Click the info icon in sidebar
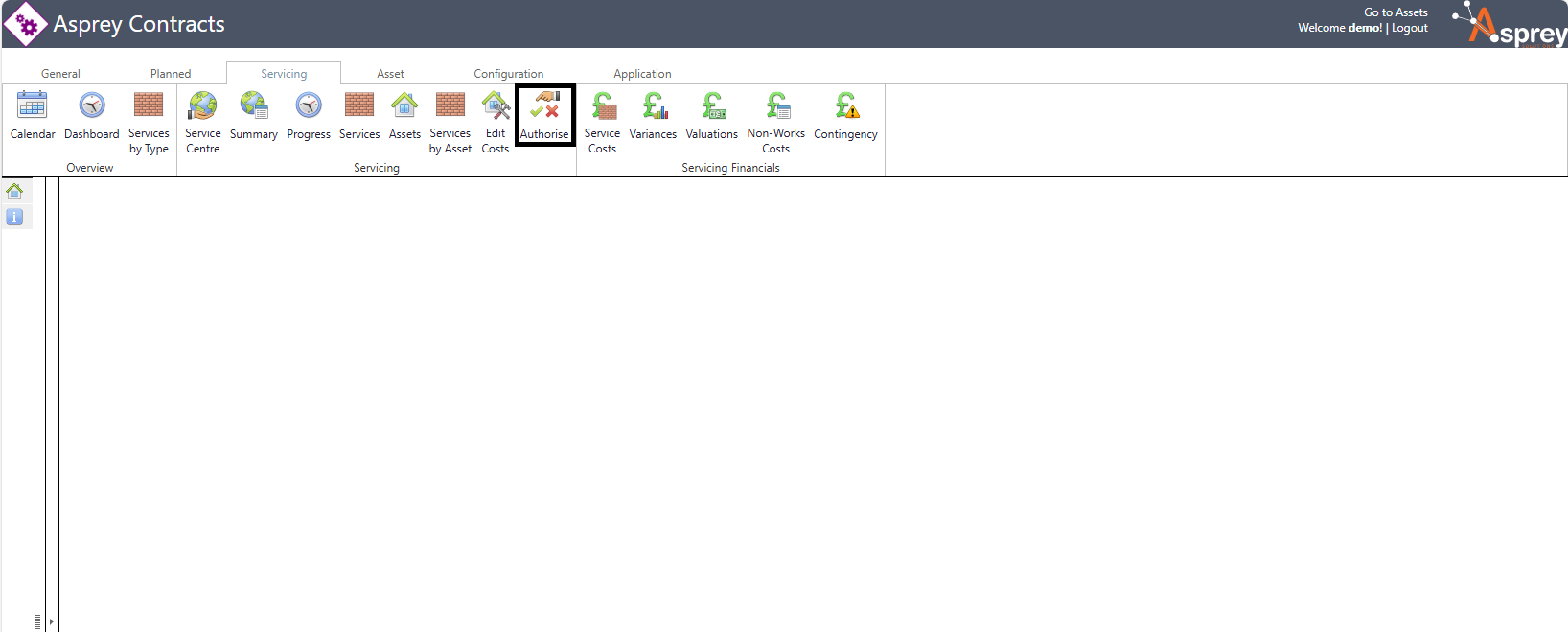 (14, 217)
